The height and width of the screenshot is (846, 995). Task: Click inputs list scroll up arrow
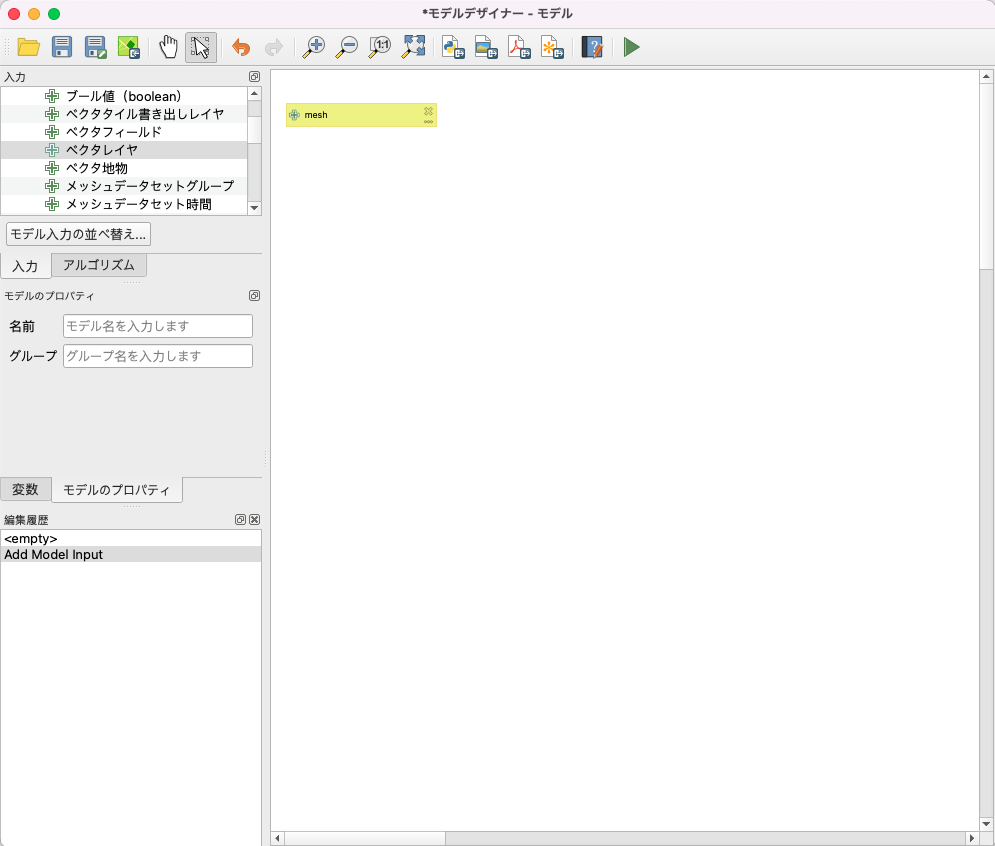254,93
